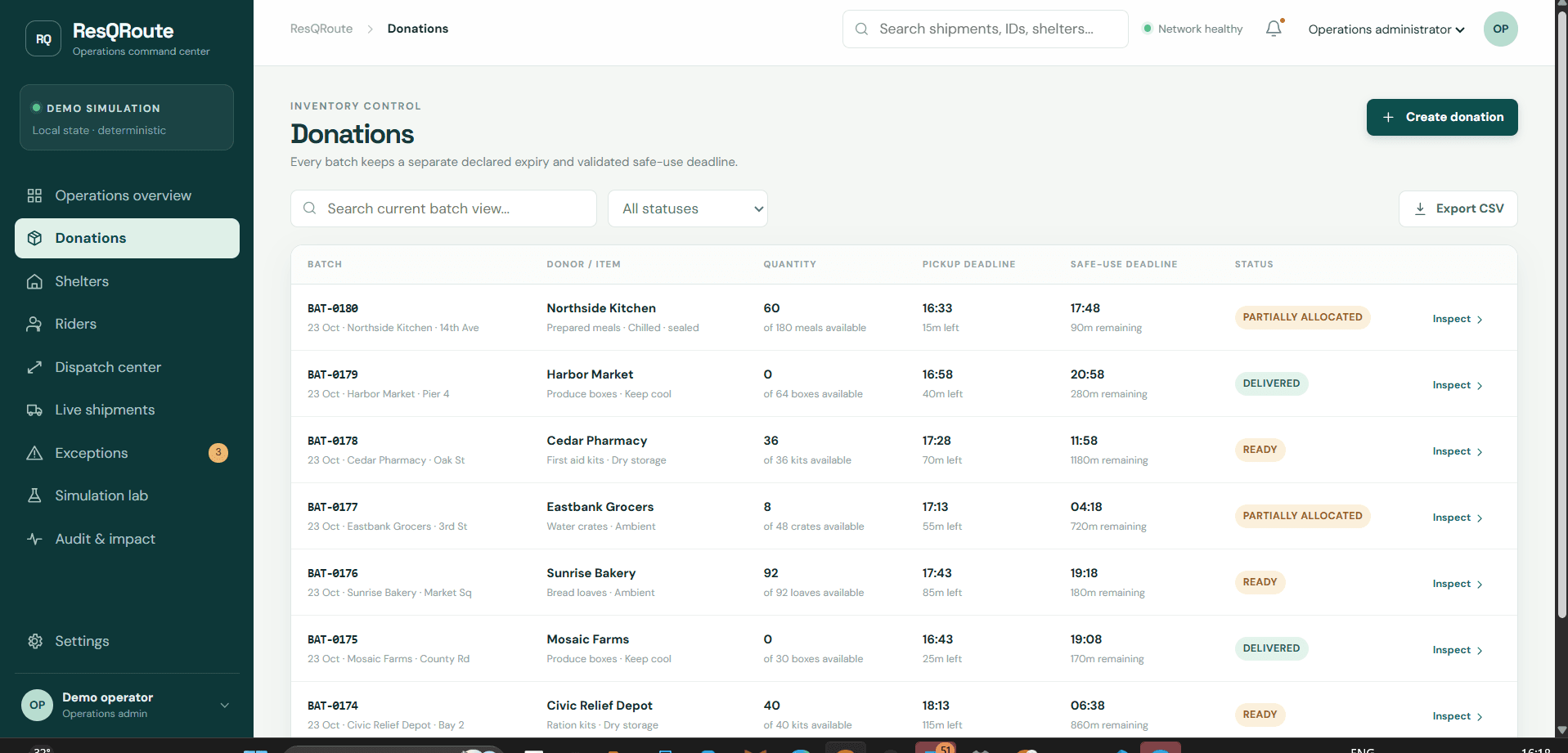
Task: Click the Riders person icon
Action: coord(34,324)
